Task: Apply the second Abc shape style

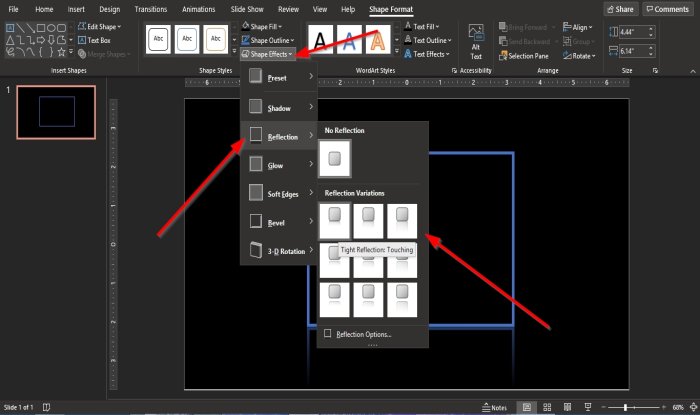Action: pos(187,39)
